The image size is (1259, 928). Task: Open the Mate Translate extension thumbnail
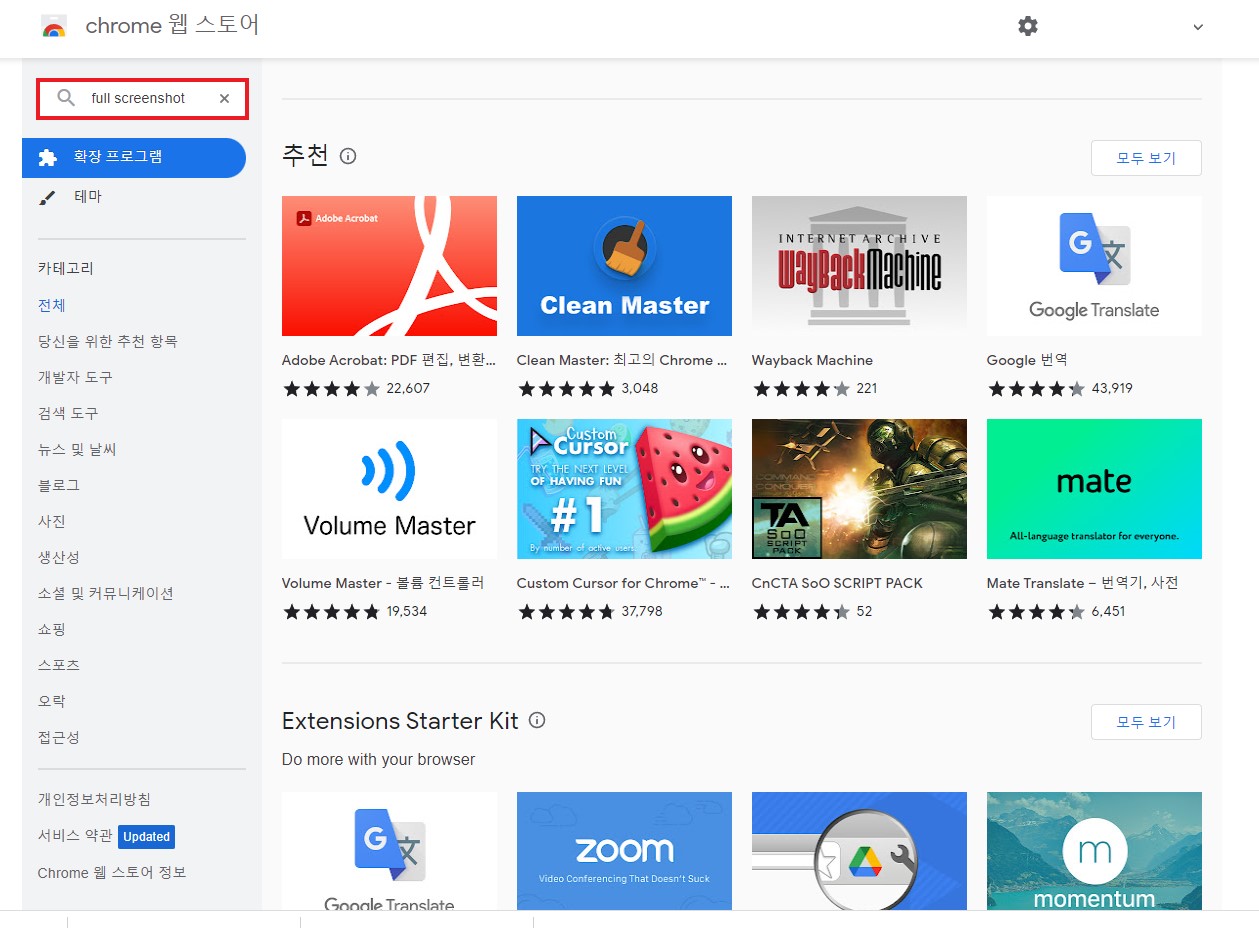coord(1094,489)
